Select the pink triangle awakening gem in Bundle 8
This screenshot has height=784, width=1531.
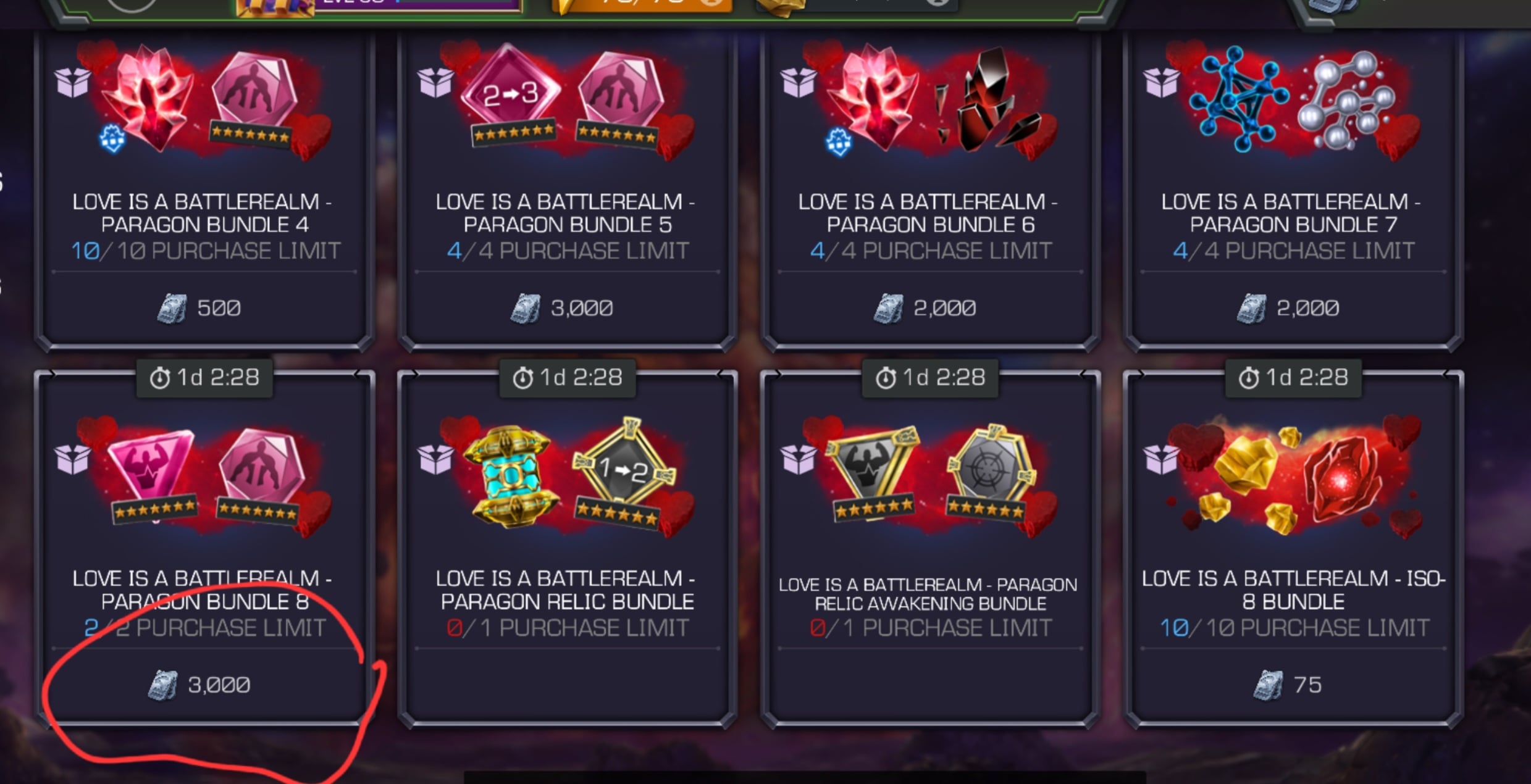point(153,472)
